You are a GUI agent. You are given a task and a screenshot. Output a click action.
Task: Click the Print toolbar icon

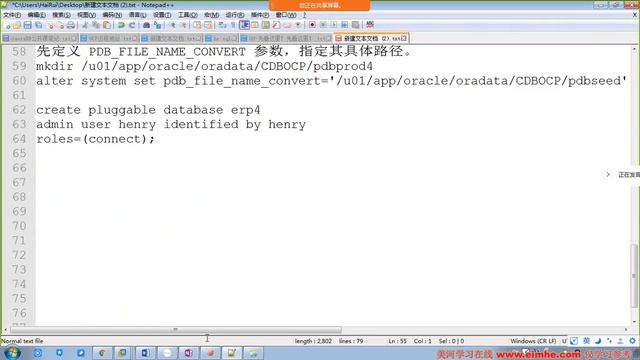(71, 25)
